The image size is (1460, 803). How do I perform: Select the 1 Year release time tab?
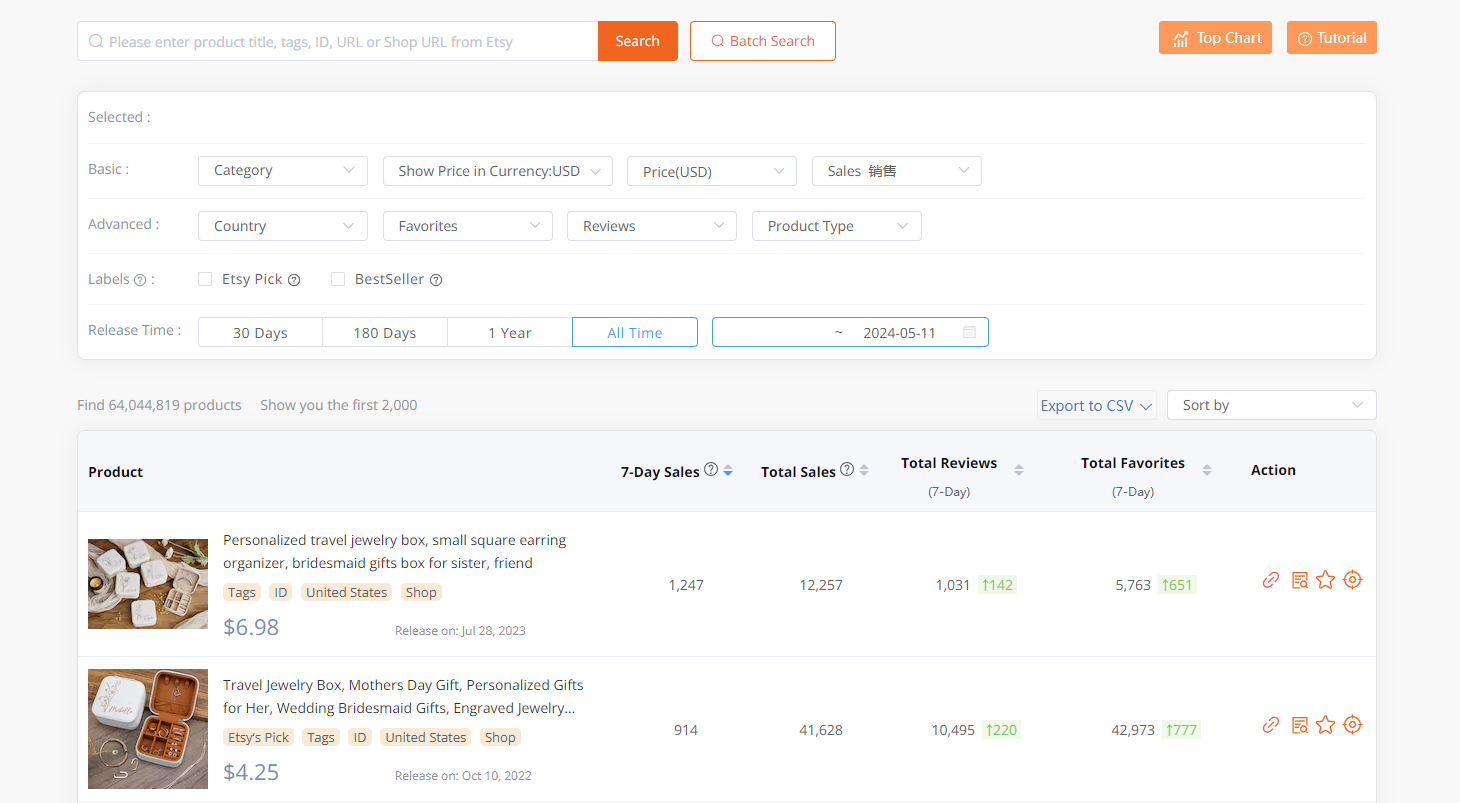(509, 331)
